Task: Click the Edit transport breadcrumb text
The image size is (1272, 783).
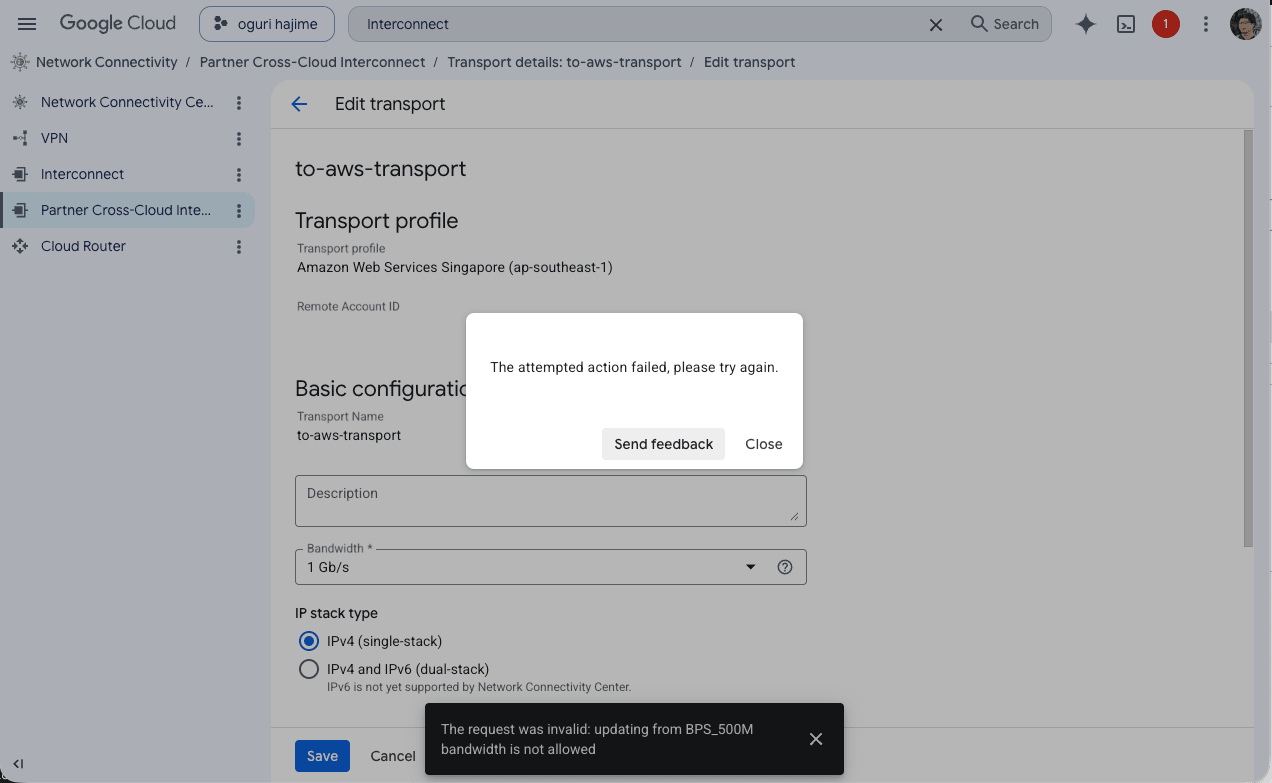Action: pos(750,62)
